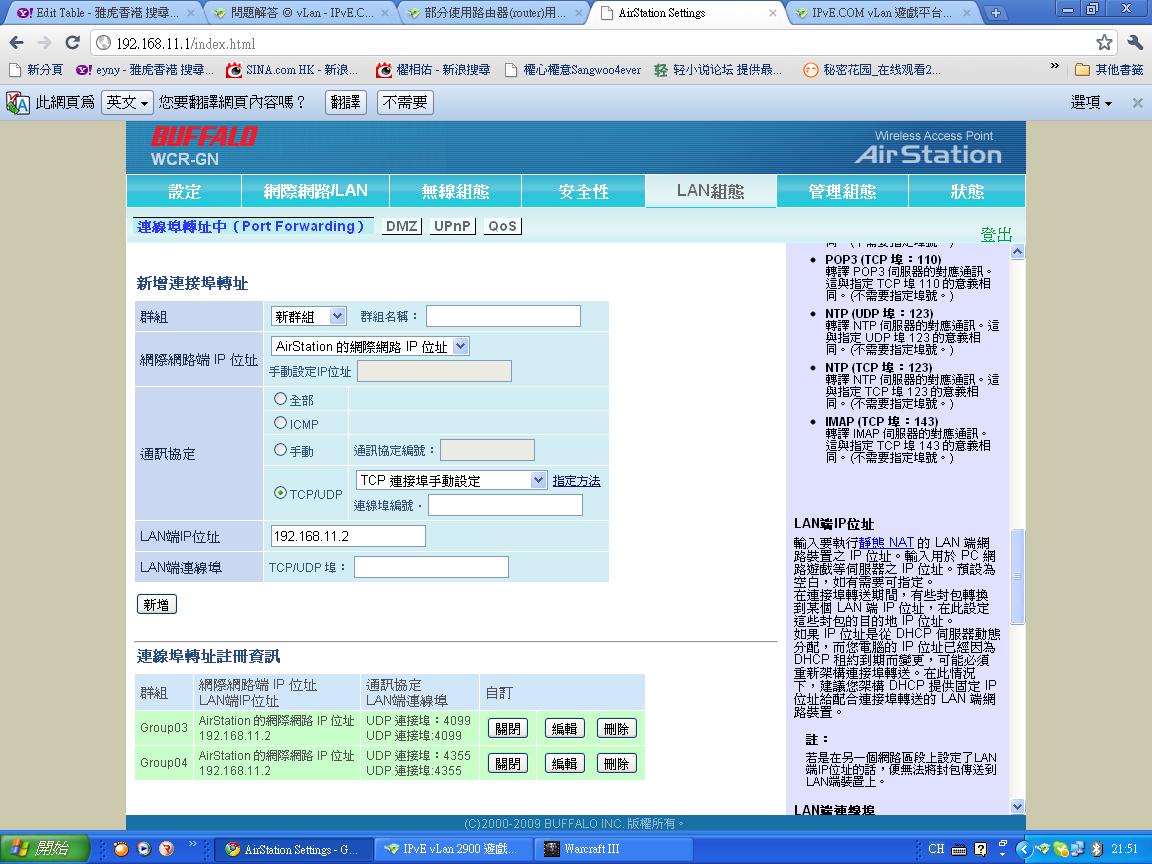Go back in browser history
The height and width of the screenshot is (864, 1152).
pyautogui.click(x=16, y=43)
